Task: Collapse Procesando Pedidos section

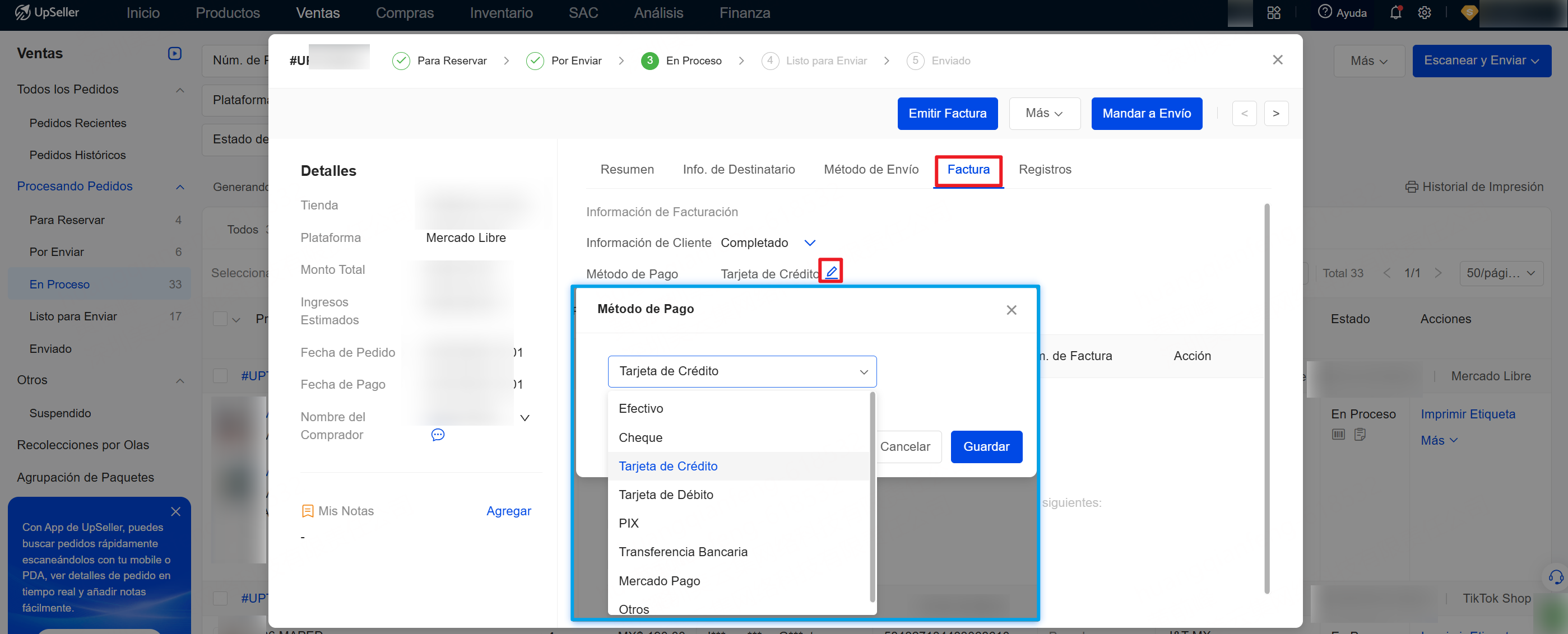Action: pos(179,187)
